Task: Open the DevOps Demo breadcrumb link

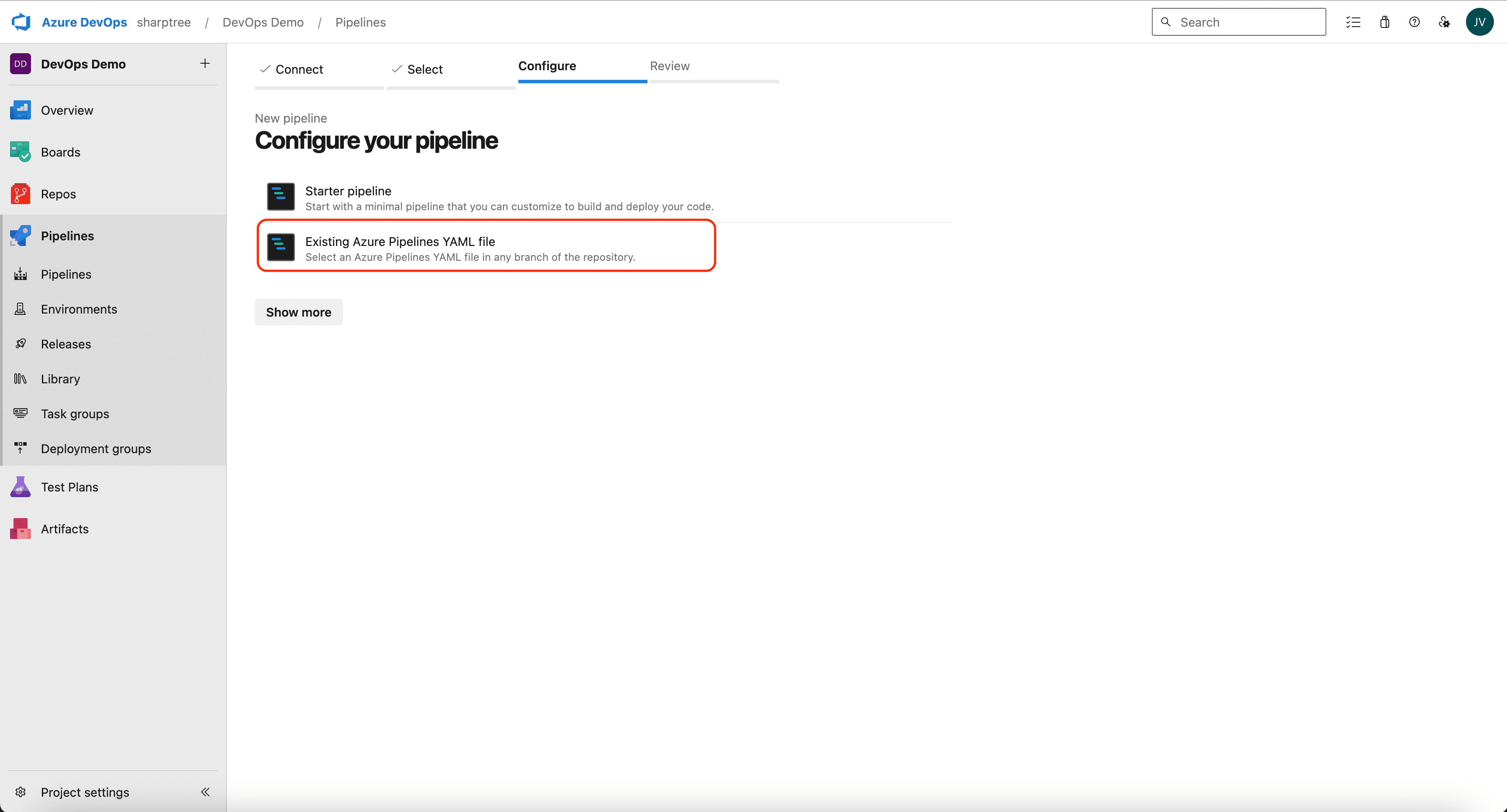Action: pos(263,22)
